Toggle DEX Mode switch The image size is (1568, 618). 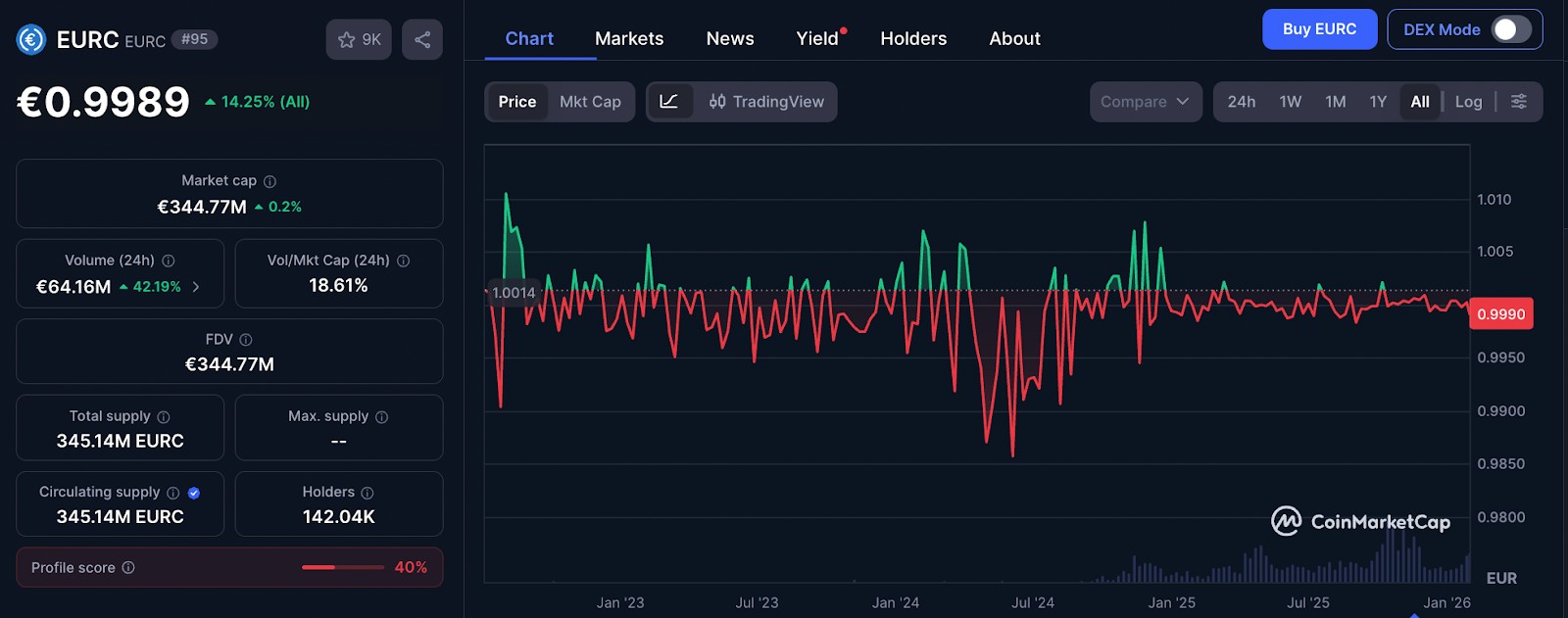[1510, 29]
